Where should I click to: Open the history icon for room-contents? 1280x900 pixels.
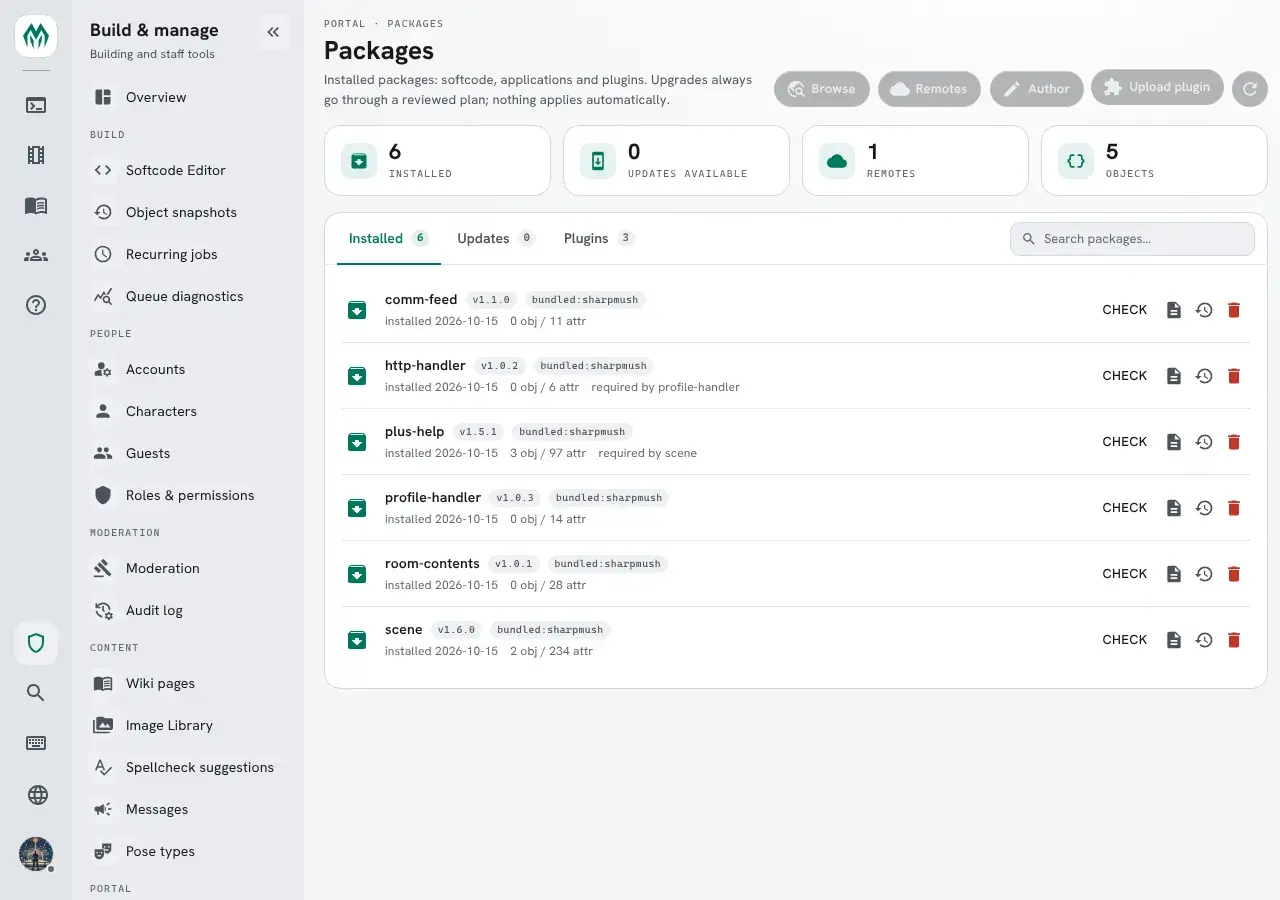click(1204, 574)
